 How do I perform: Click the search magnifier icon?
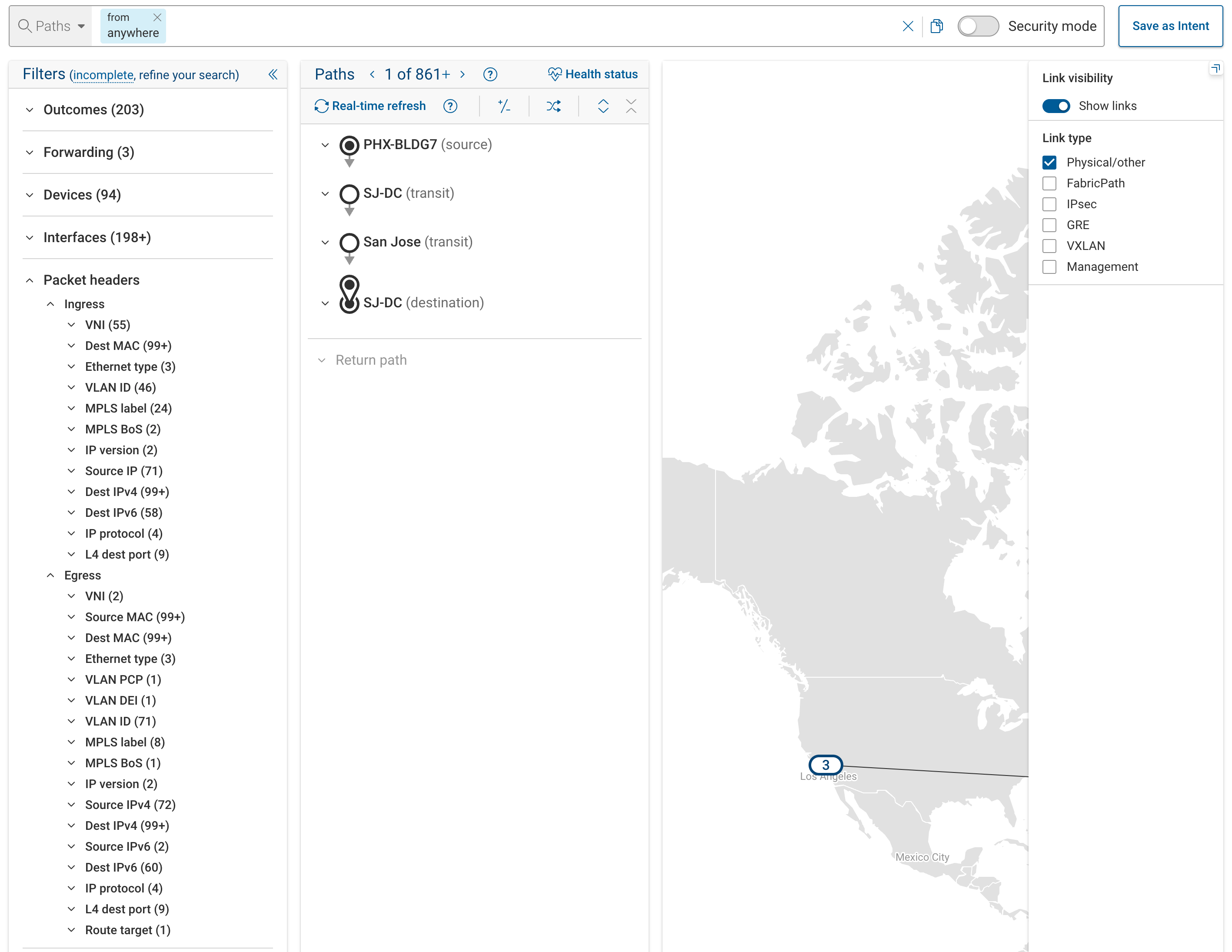pos(24,26)
